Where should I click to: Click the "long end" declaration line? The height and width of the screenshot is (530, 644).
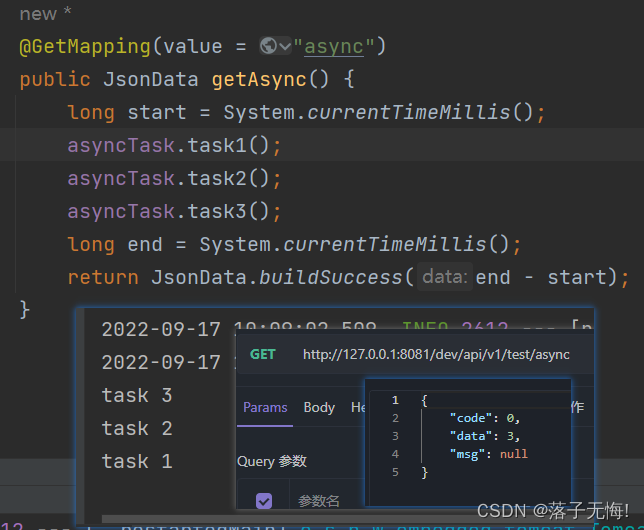coord(294,244)
